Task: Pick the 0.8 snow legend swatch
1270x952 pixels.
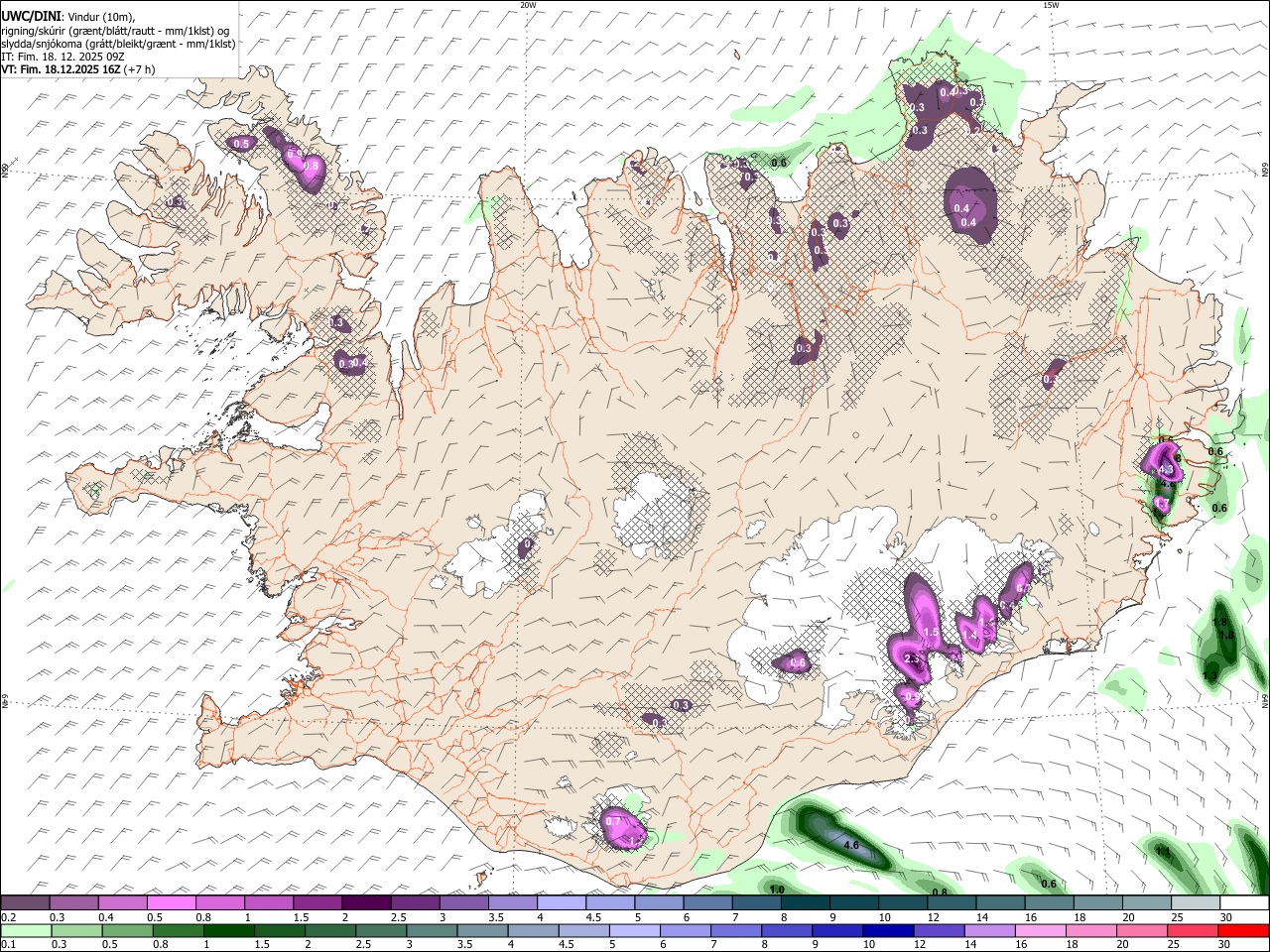Action: (219, 903)
